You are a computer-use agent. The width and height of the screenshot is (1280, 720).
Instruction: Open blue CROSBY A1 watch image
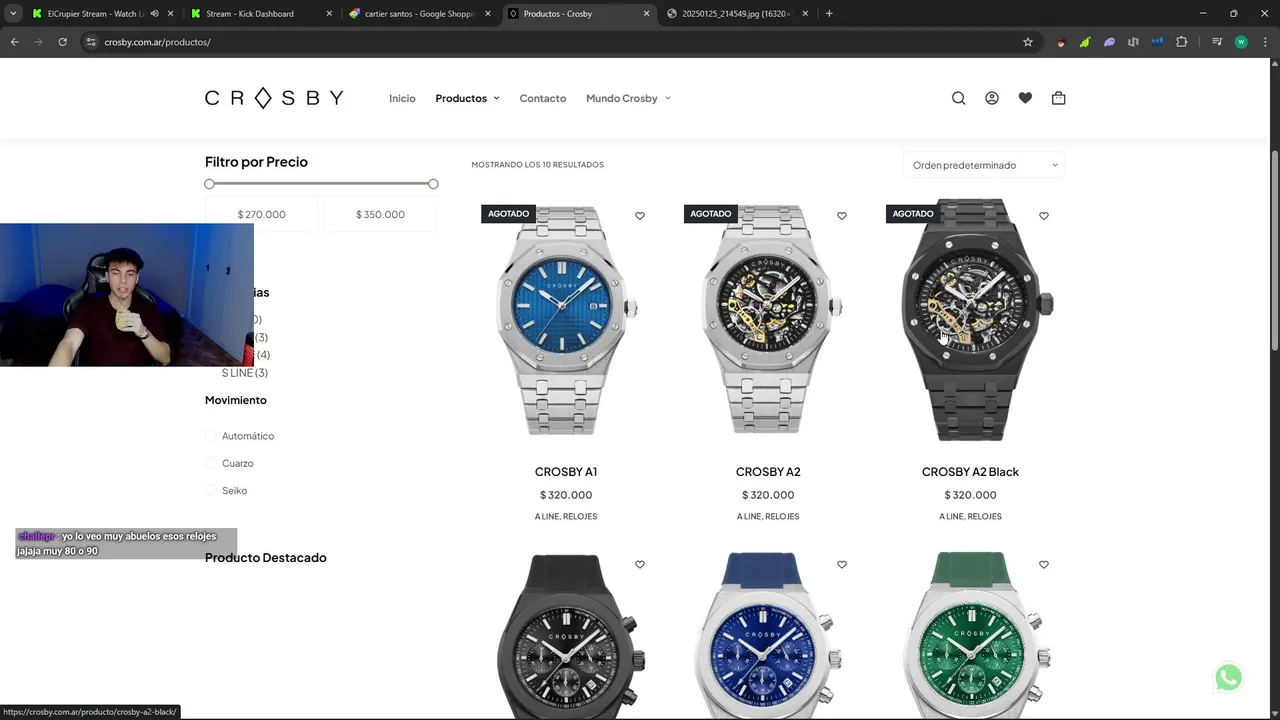point(566,320)
